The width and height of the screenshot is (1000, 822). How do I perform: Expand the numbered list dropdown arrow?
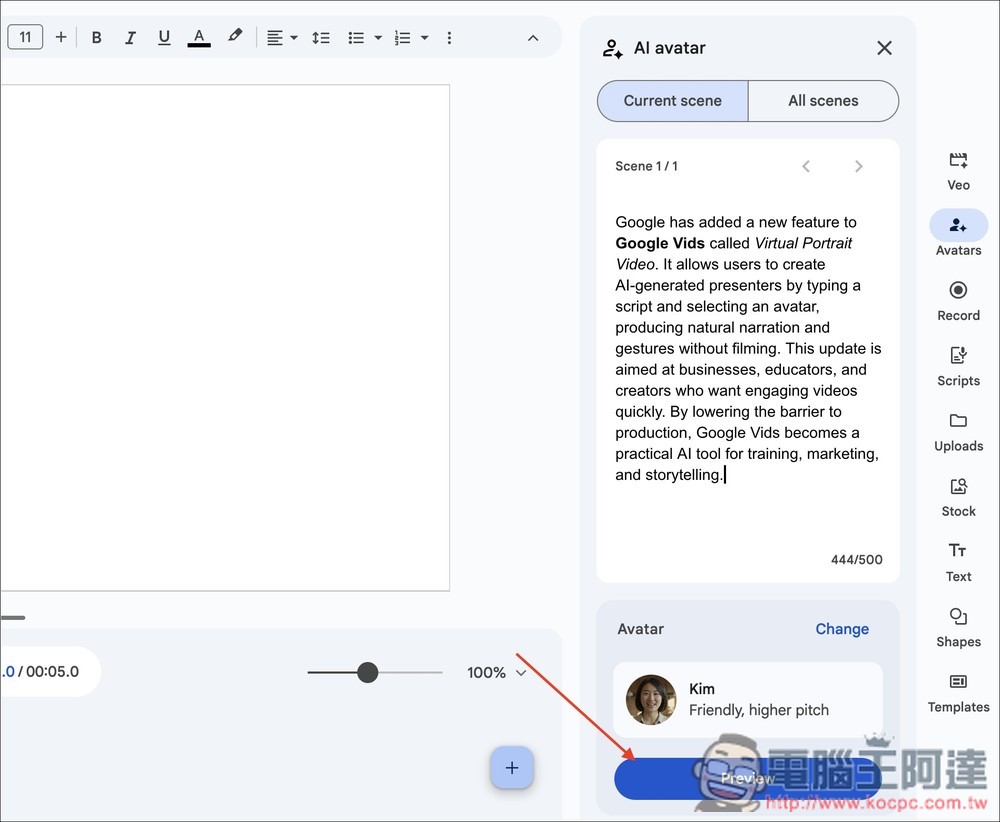pos(425,38)
